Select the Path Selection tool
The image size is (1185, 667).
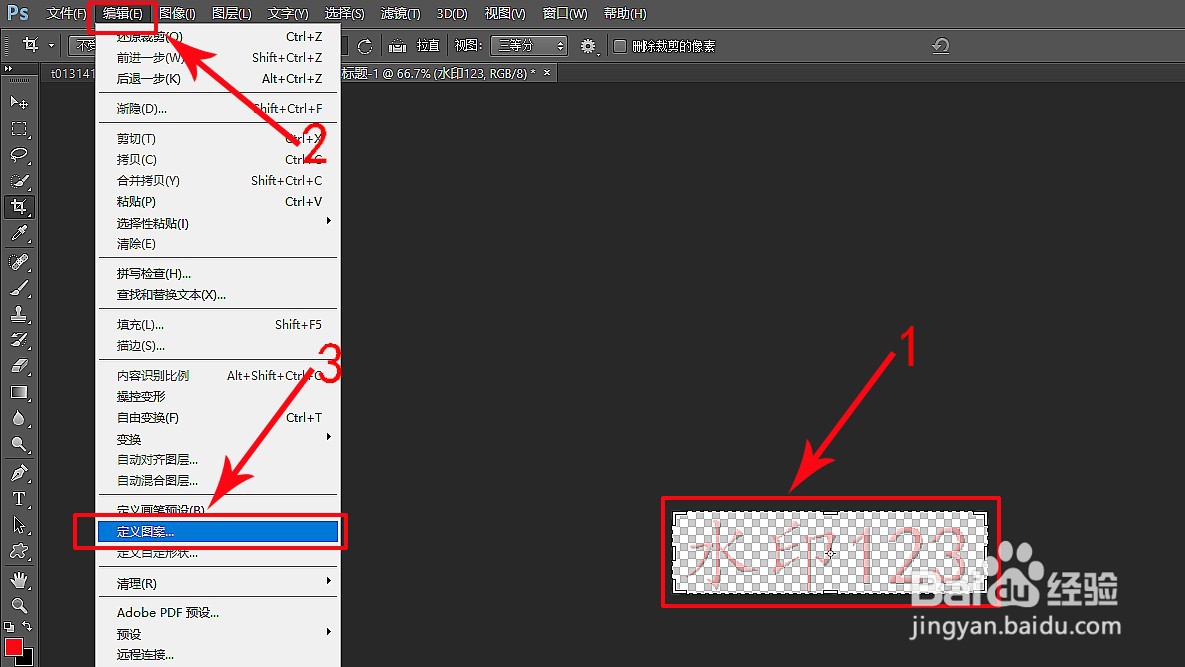point(19,525)
